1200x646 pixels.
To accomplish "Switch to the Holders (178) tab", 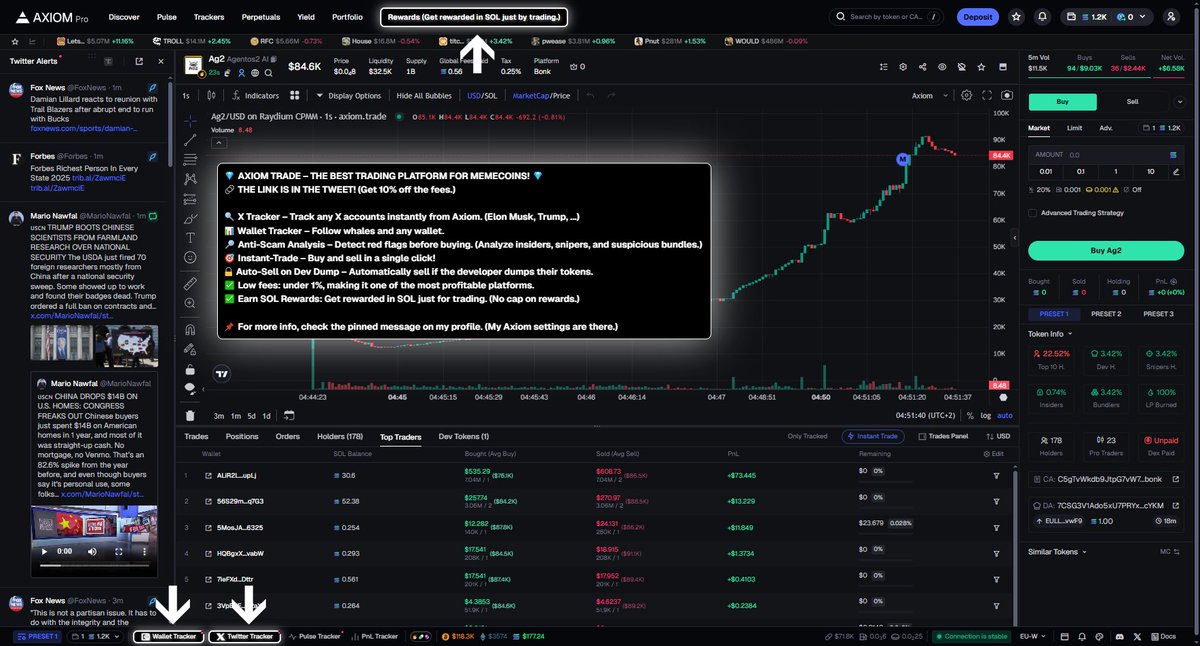I will pyautogui.click(x=340, y=437).
